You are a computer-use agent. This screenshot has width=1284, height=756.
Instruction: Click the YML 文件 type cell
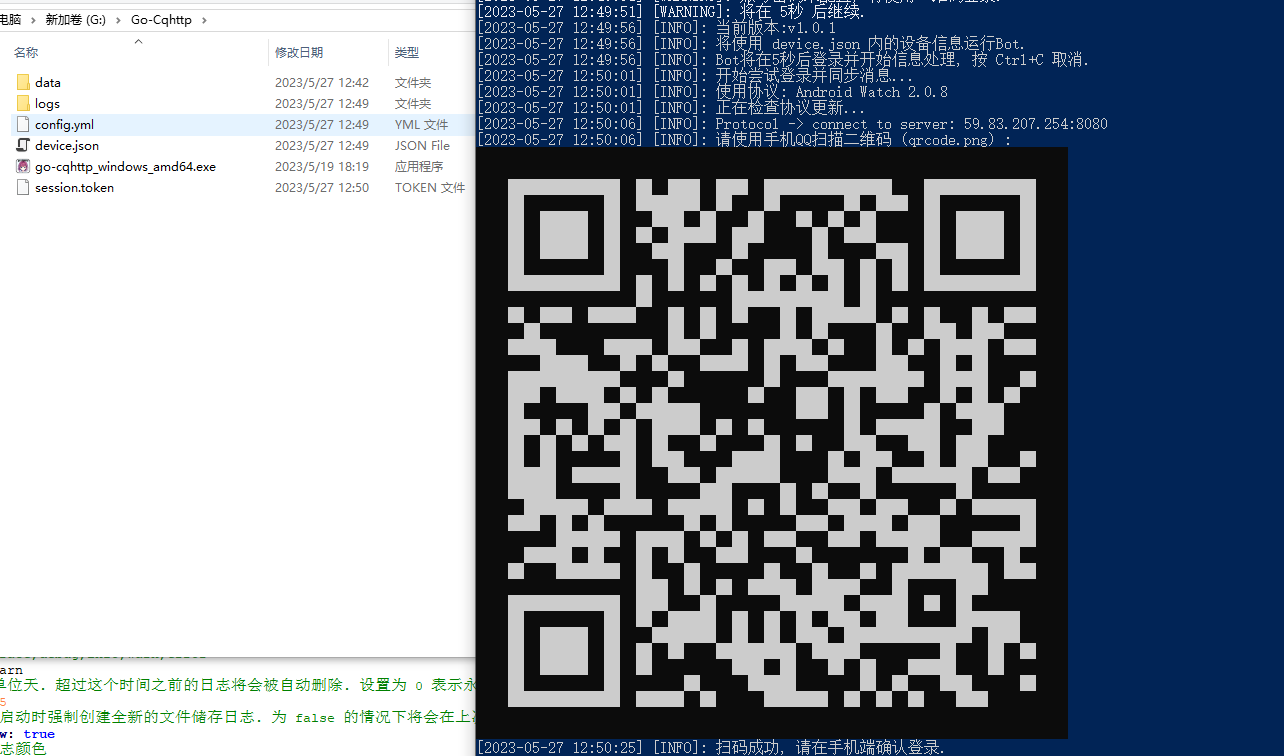click(x=421, y=125)
